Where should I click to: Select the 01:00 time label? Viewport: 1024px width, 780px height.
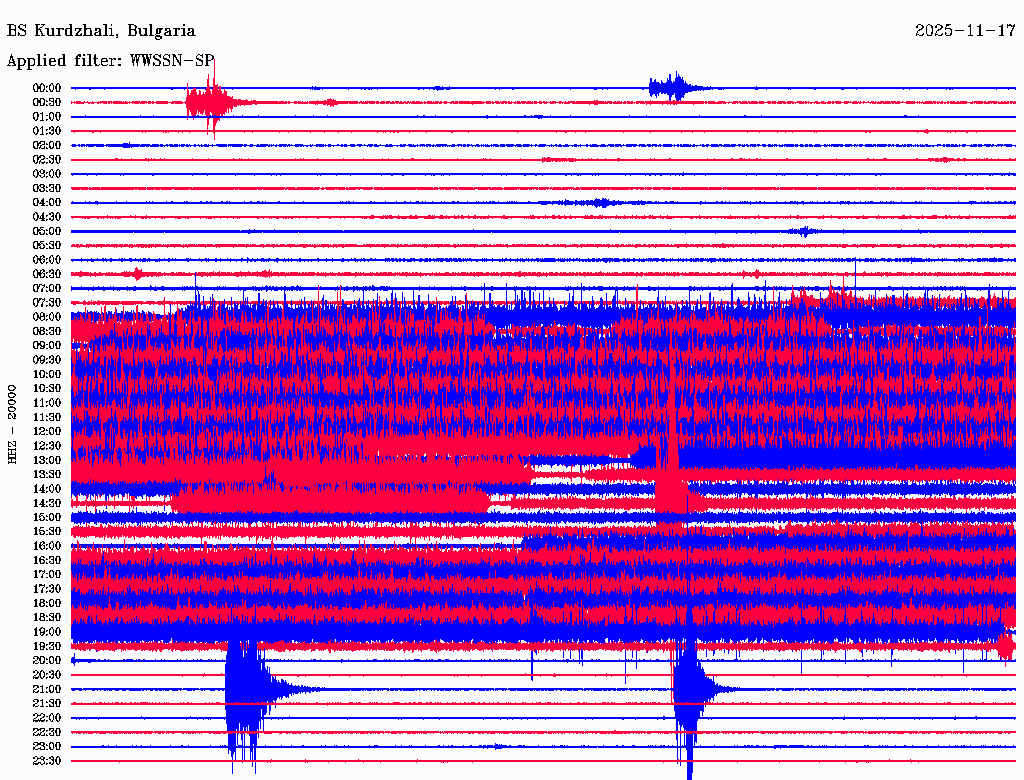[47, 117]
